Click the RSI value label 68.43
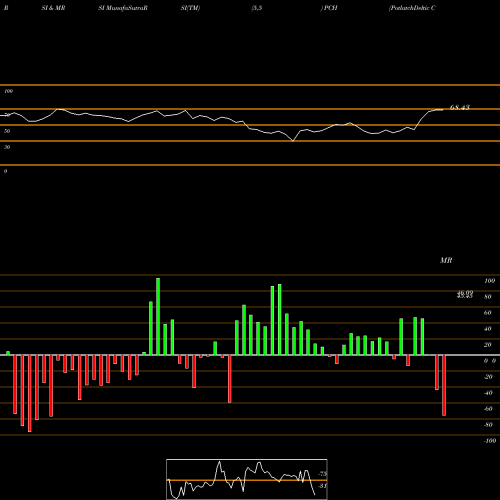This screenshot has width=500, height=500. pos(460,107)
